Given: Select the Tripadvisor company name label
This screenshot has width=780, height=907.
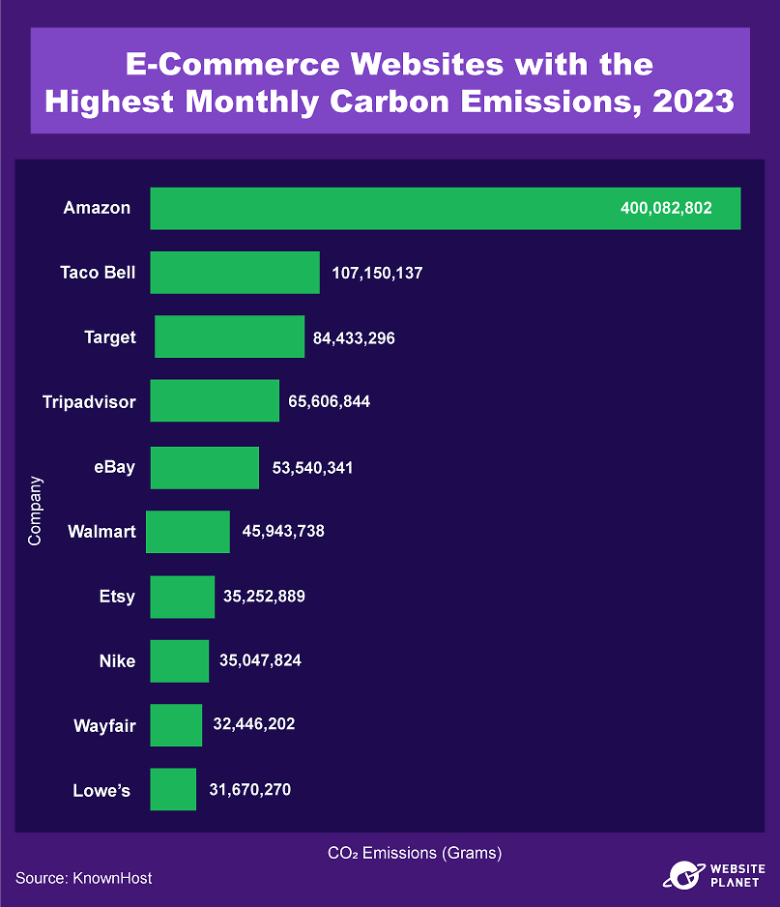Looking at the screenshot, I should [89, 402].
